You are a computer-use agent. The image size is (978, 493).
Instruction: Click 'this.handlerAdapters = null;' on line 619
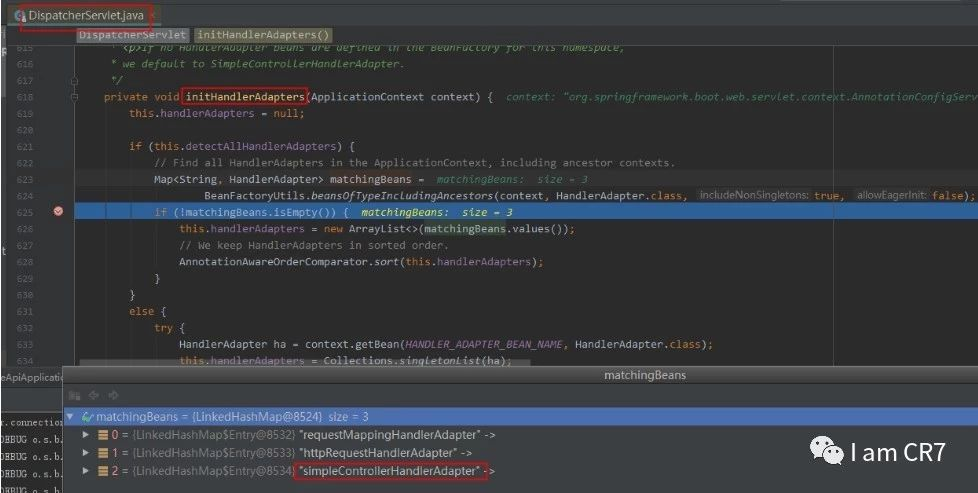pyautogui.click(x=216, y=114)
